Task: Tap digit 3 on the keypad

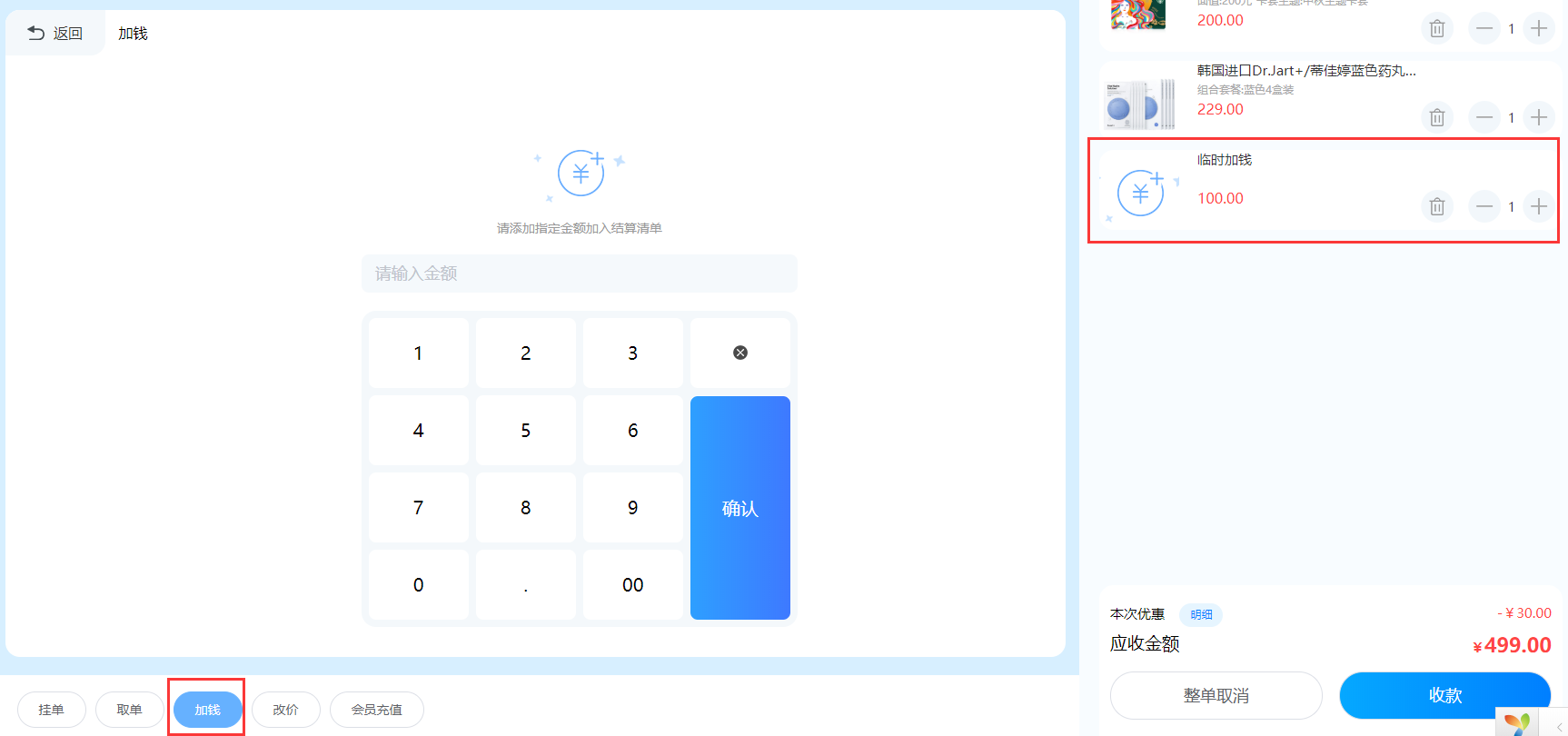Action: pos(633,353)
